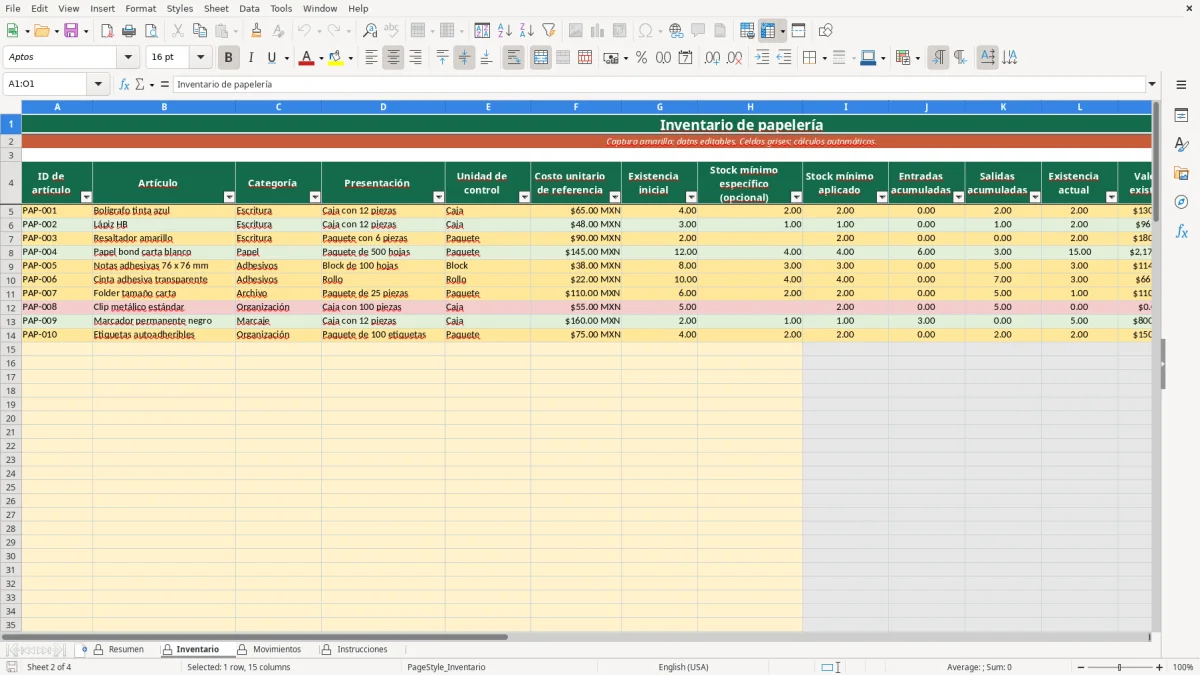The height and width of the screenshot is (675, 1200).
Task: Click Sort Ascending icon
Action: 504,31
